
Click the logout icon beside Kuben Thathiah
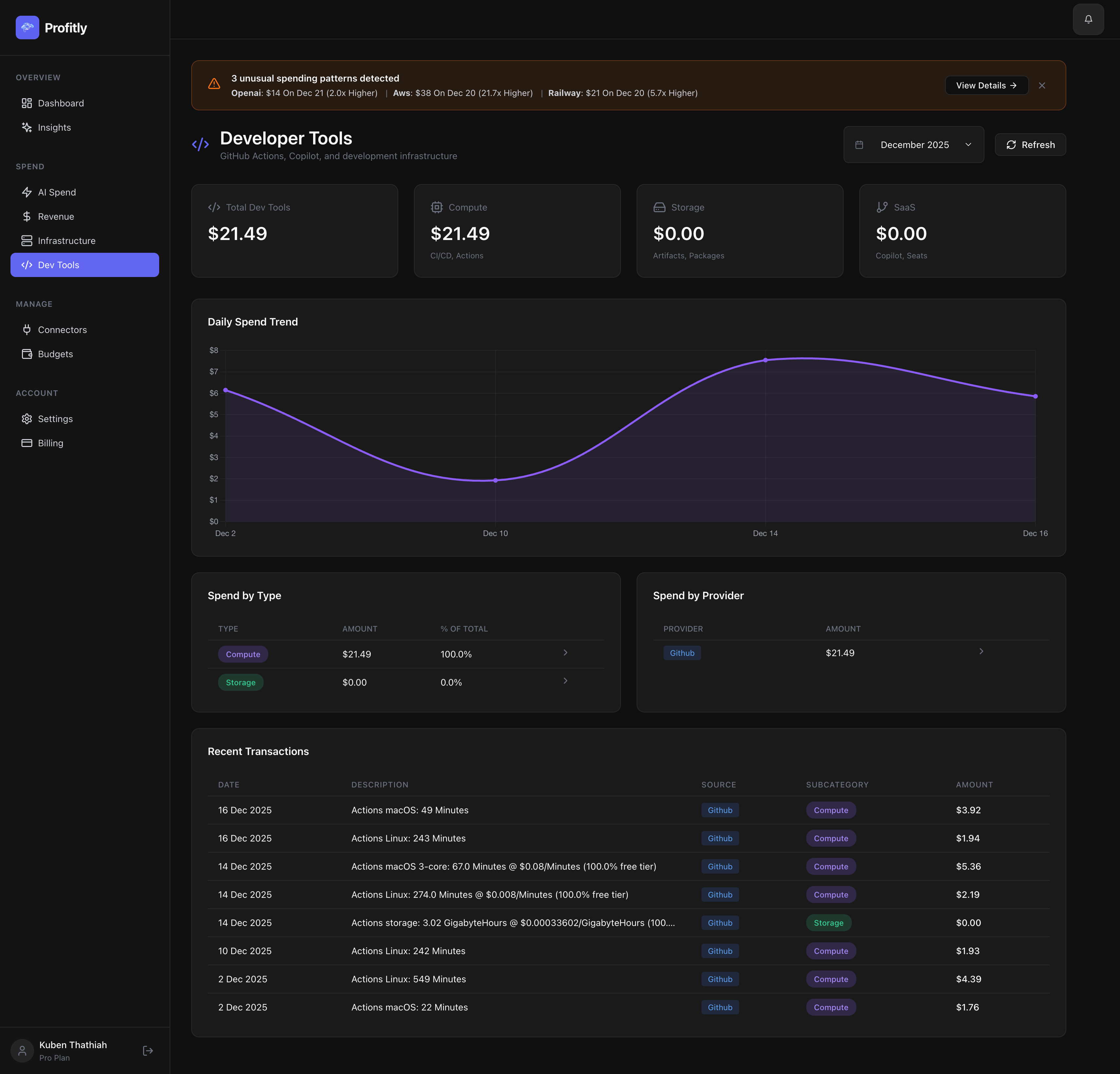147,1050
